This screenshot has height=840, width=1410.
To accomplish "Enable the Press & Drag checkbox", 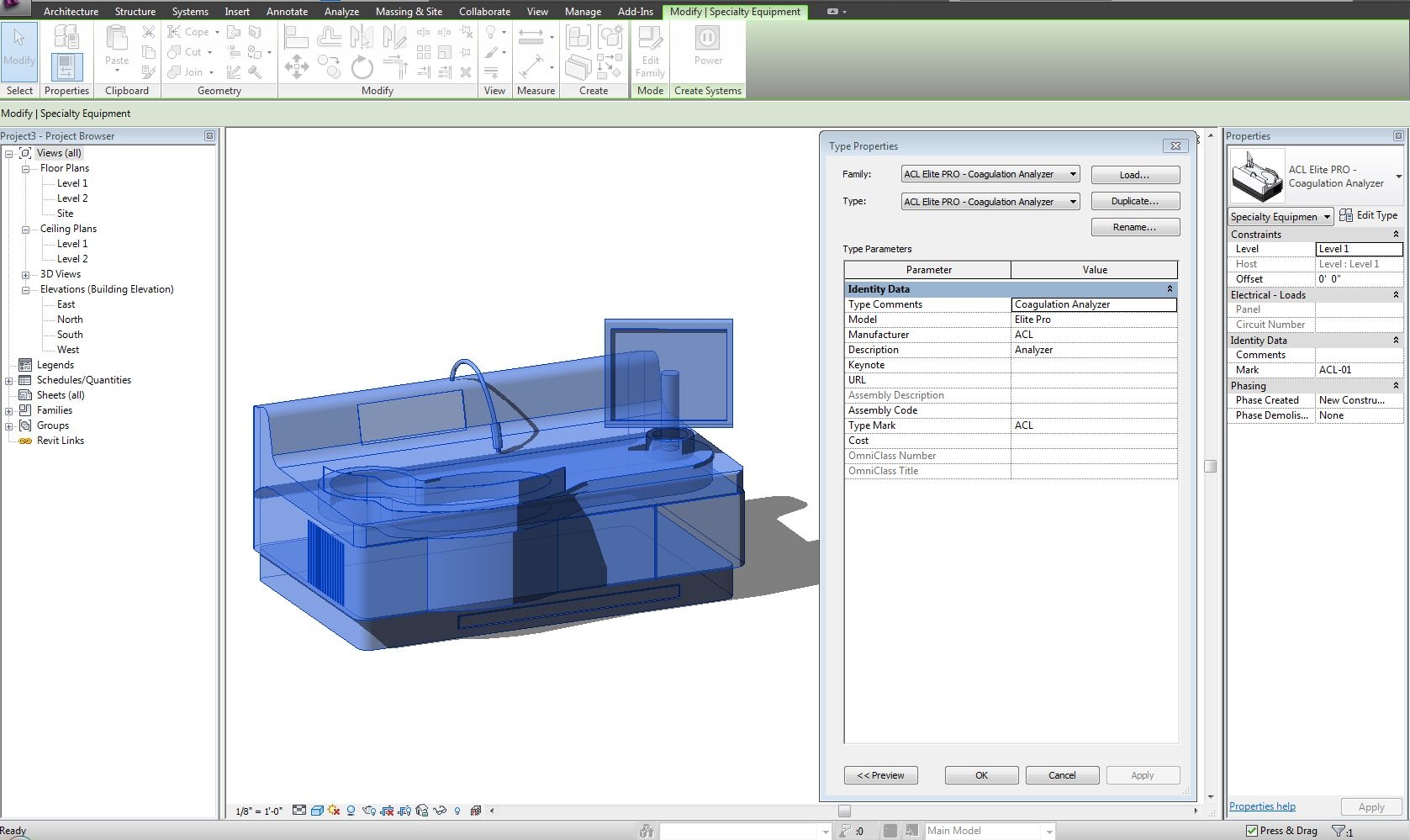I will coord(1254,831).
